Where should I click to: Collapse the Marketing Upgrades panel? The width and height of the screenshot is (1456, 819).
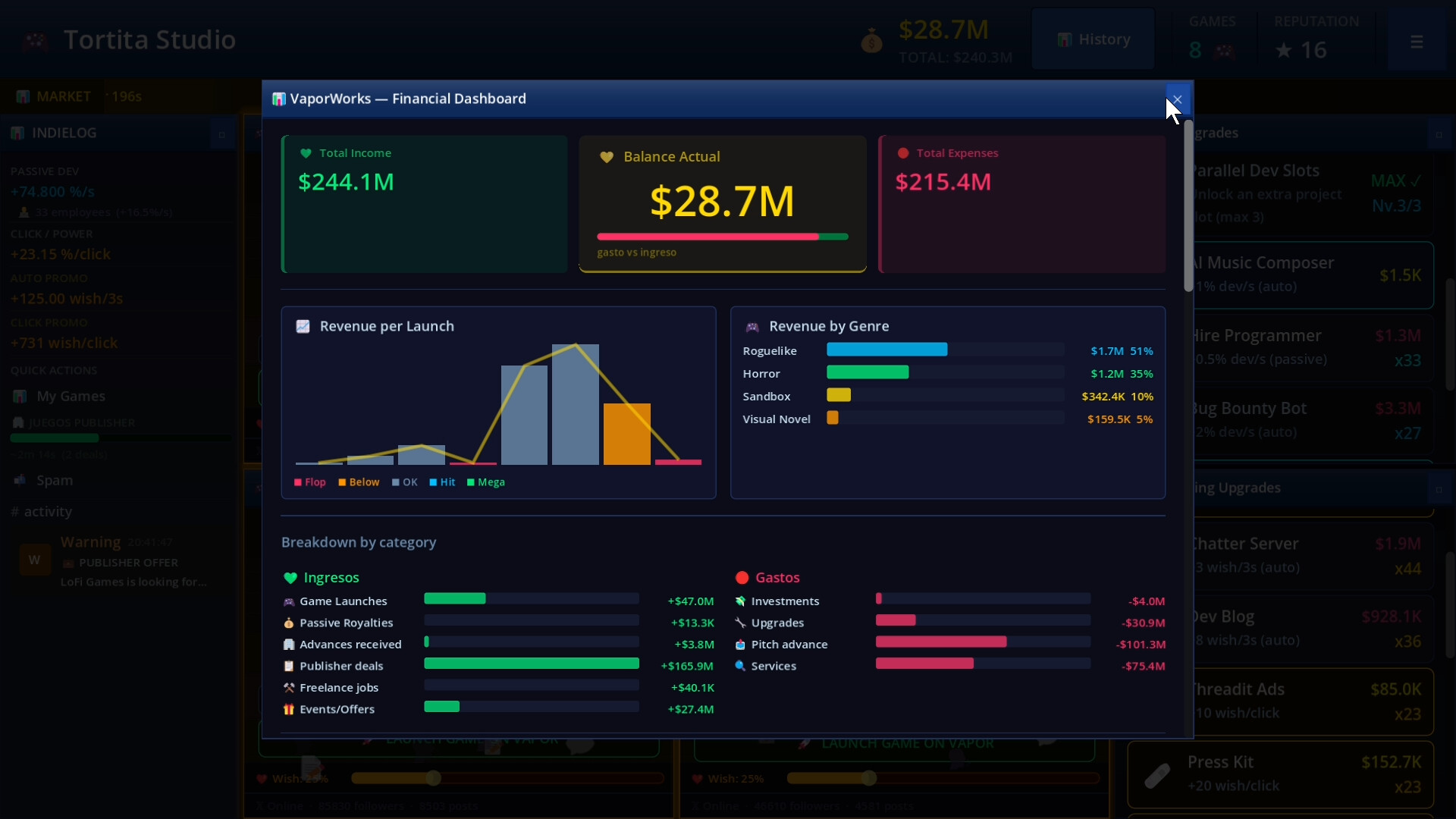pyautogui.click(x=1438, y=489)
